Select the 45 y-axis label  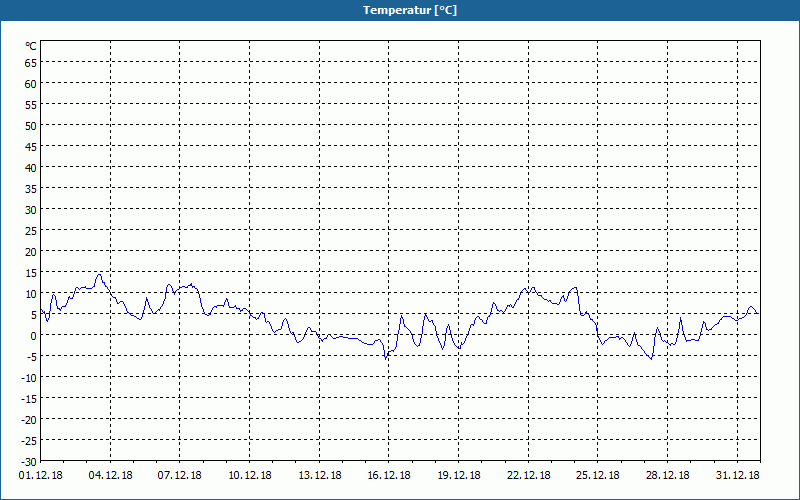[x=31, y=147]
